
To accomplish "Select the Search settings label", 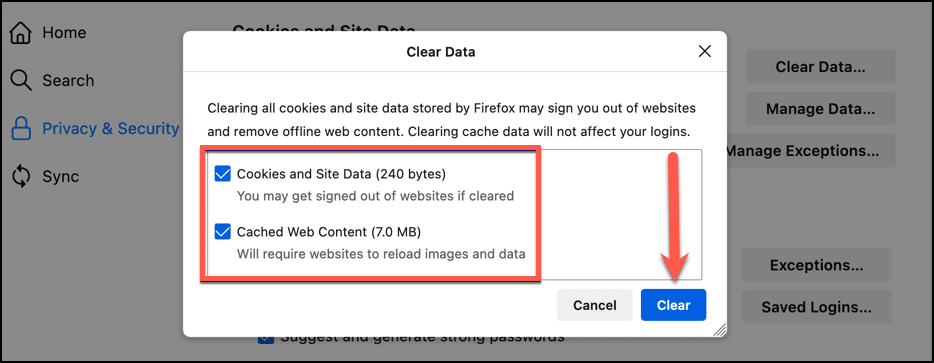I will [x=68, y=80].
